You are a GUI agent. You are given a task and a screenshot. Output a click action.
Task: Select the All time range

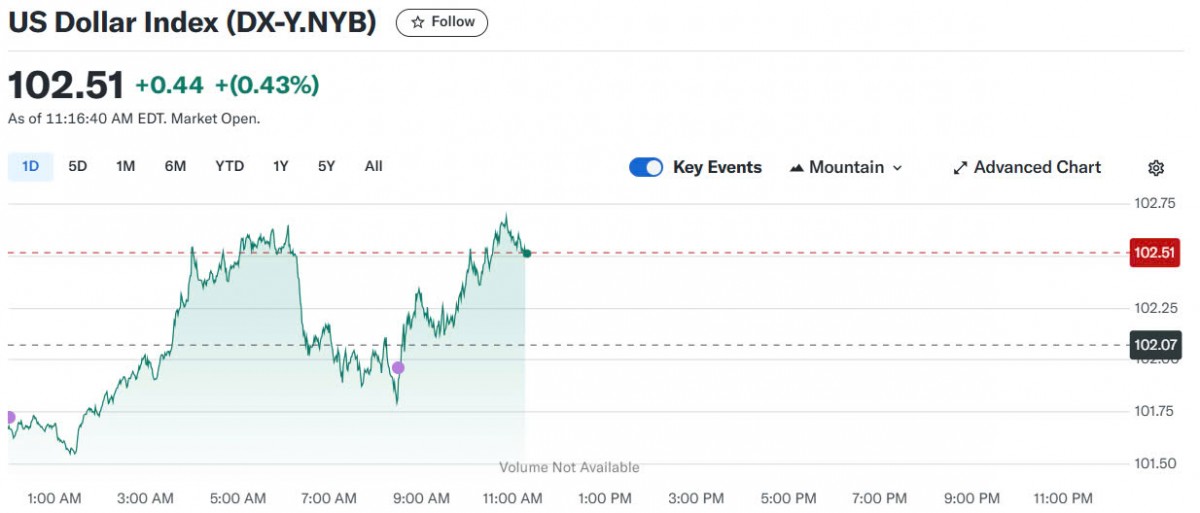pos(373,166)
